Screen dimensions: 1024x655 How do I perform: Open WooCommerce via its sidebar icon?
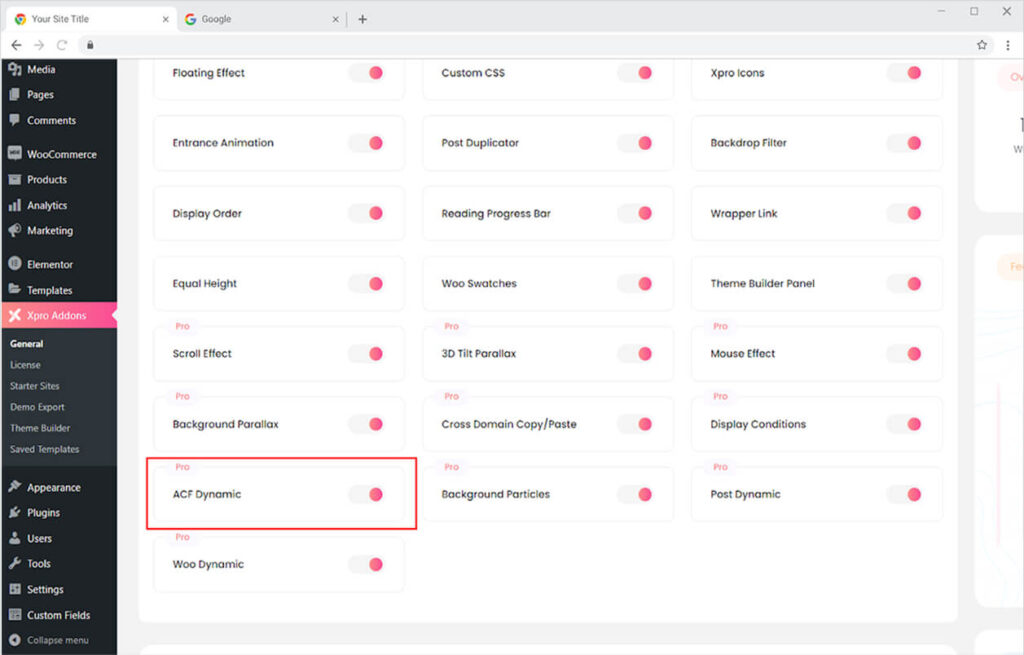[14, 154]
